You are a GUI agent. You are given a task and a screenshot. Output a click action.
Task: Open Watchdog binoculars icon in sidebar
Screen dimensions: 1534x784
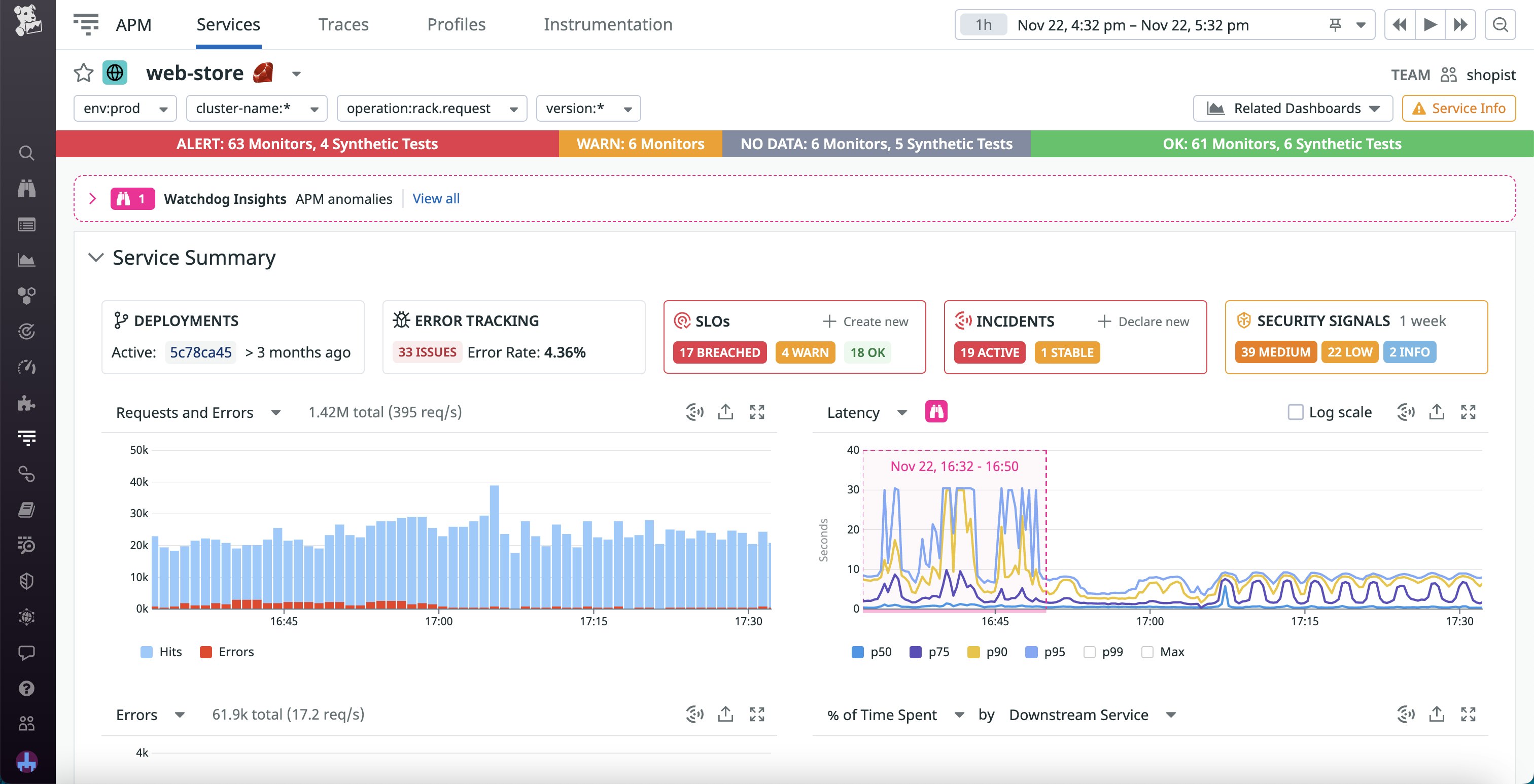(26, 189)
